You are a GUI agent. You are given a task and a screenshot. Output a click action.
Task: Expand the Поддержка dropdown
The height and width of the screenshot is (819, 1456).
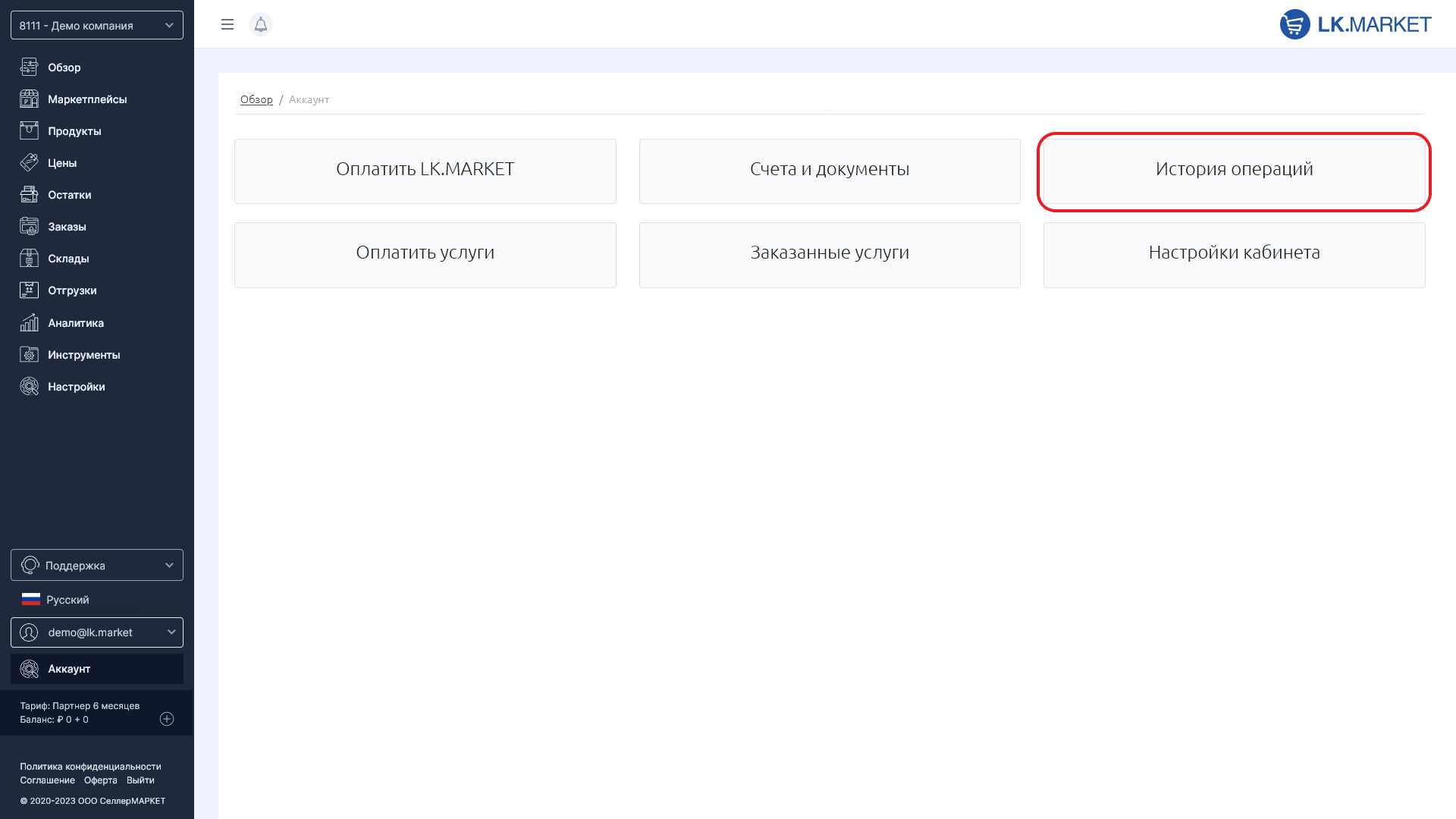pyautogui.click(x=97, y=565)
